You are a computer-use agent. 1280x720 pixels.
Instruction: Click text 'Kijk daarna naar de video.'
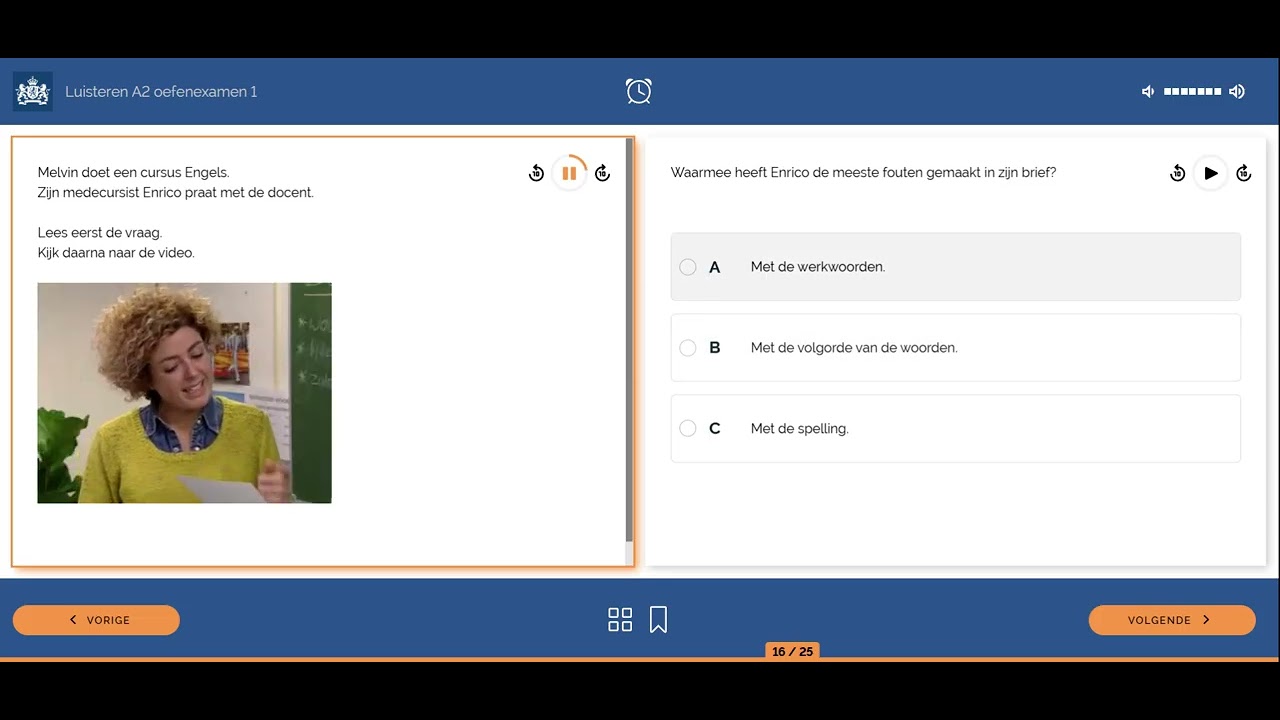[x=116, y=253]
